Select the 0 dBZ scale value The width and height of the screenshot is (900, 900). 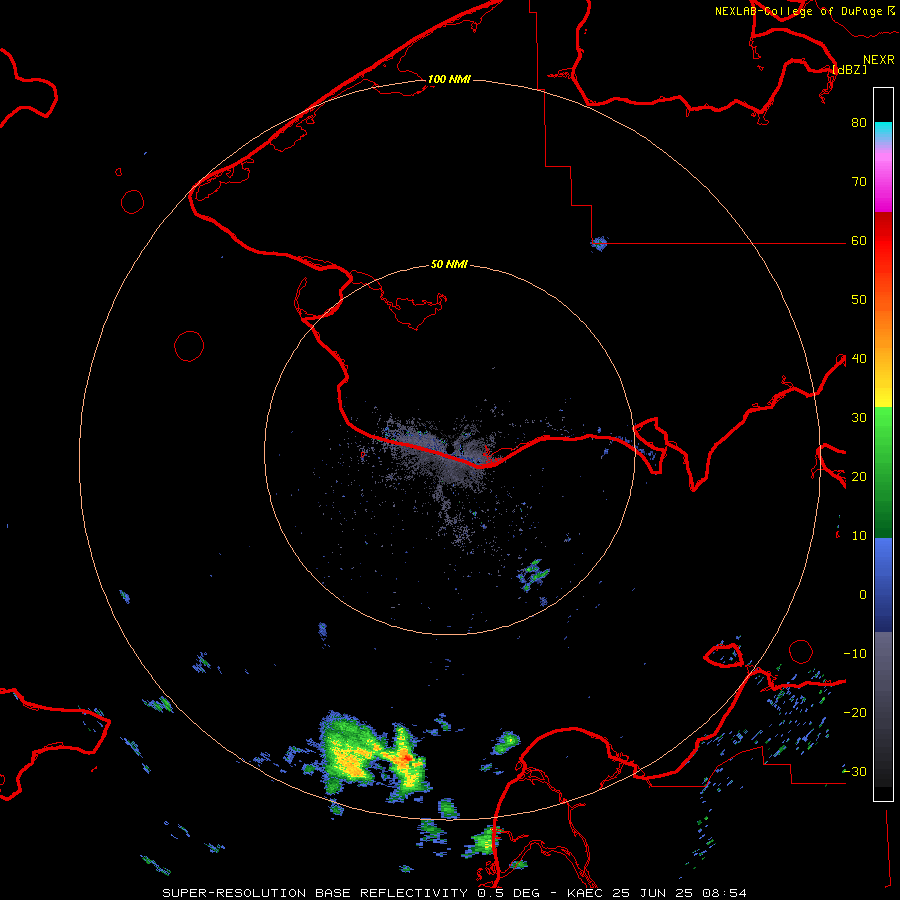863,595
